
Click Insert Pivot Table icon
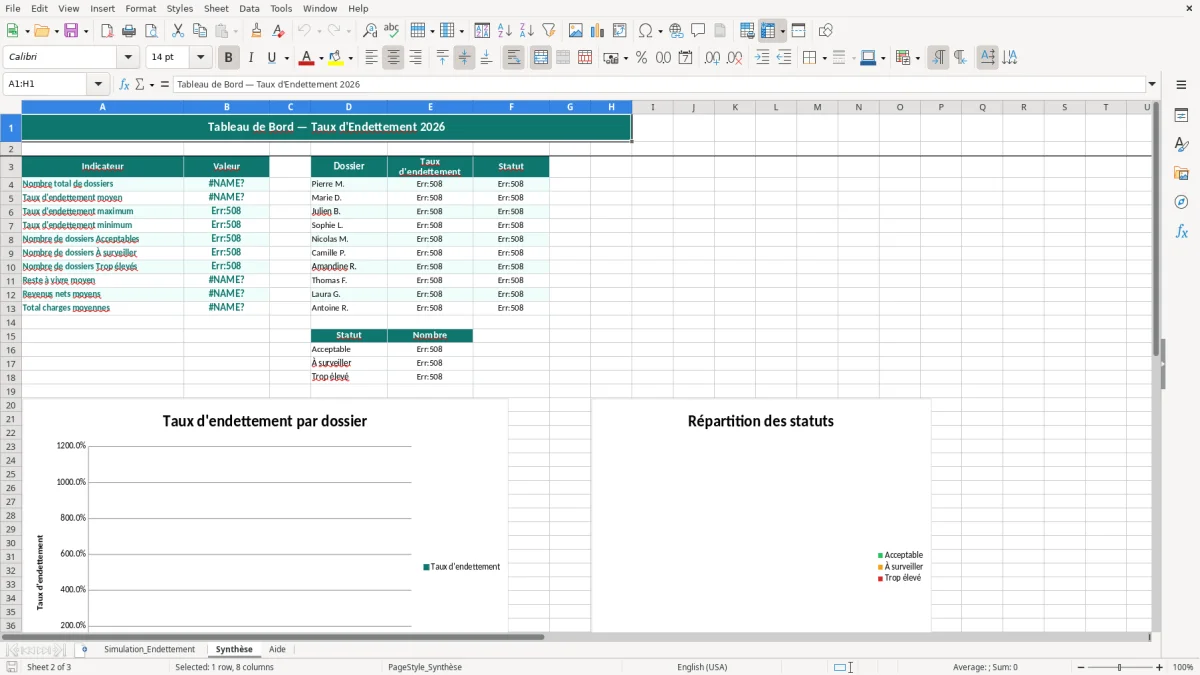click(620, 31)
